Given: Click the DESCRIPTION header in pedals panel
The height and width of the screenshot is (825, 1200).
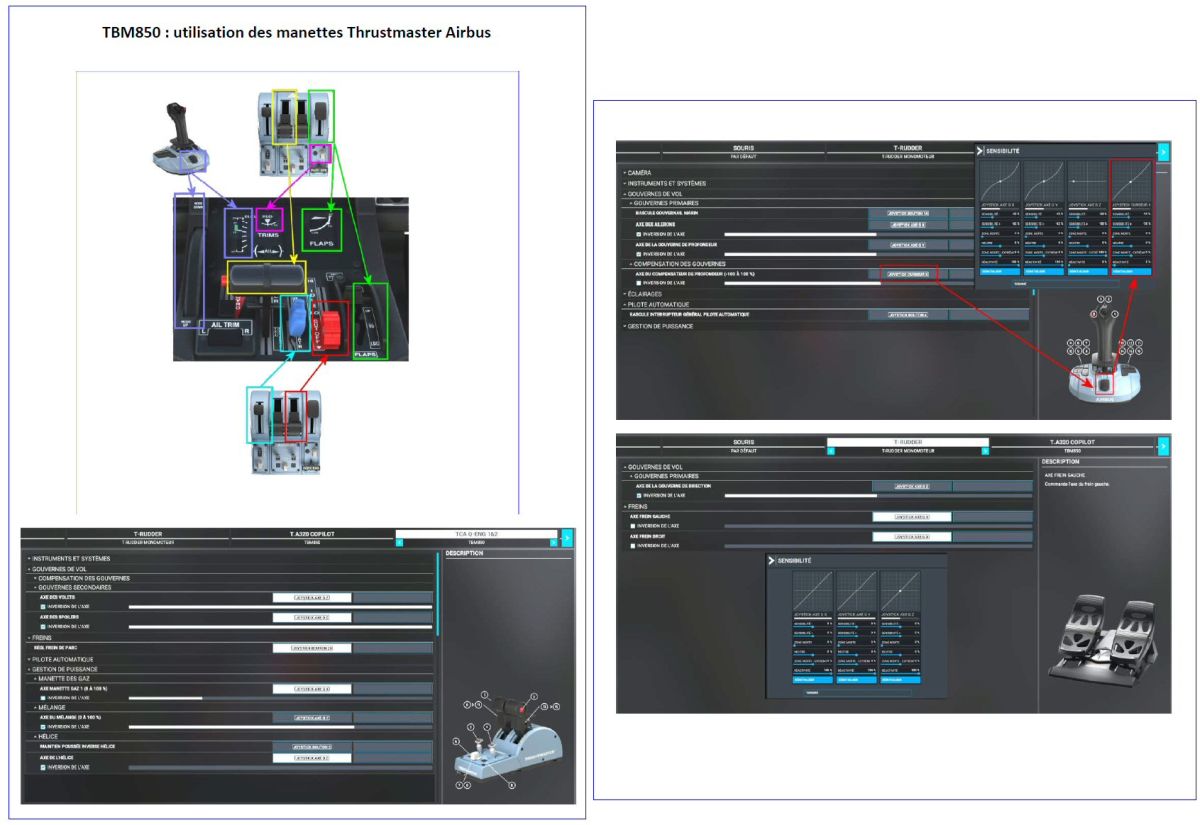Looking at the screenshot, I should point(1060,462).
